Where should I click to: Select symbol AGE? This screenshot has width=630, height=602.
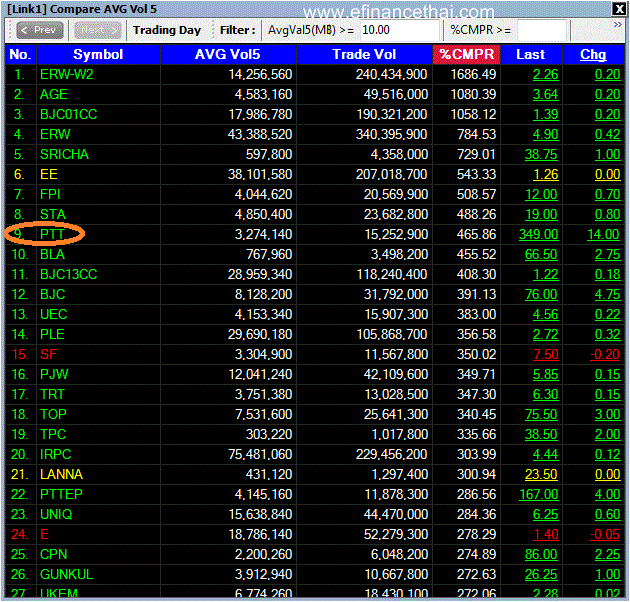[x=54, y=94]
